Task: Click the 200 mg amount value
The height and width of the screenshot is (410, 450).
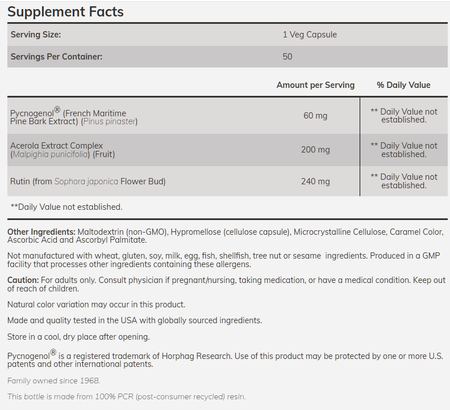Action: tap(315, 150)
